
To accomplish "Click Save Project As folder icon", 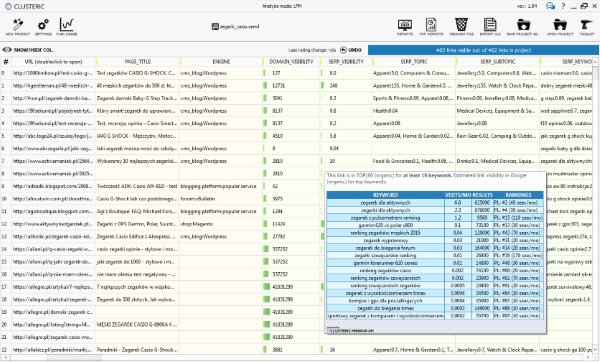I will pyautogui.click(x=523, y=27).
